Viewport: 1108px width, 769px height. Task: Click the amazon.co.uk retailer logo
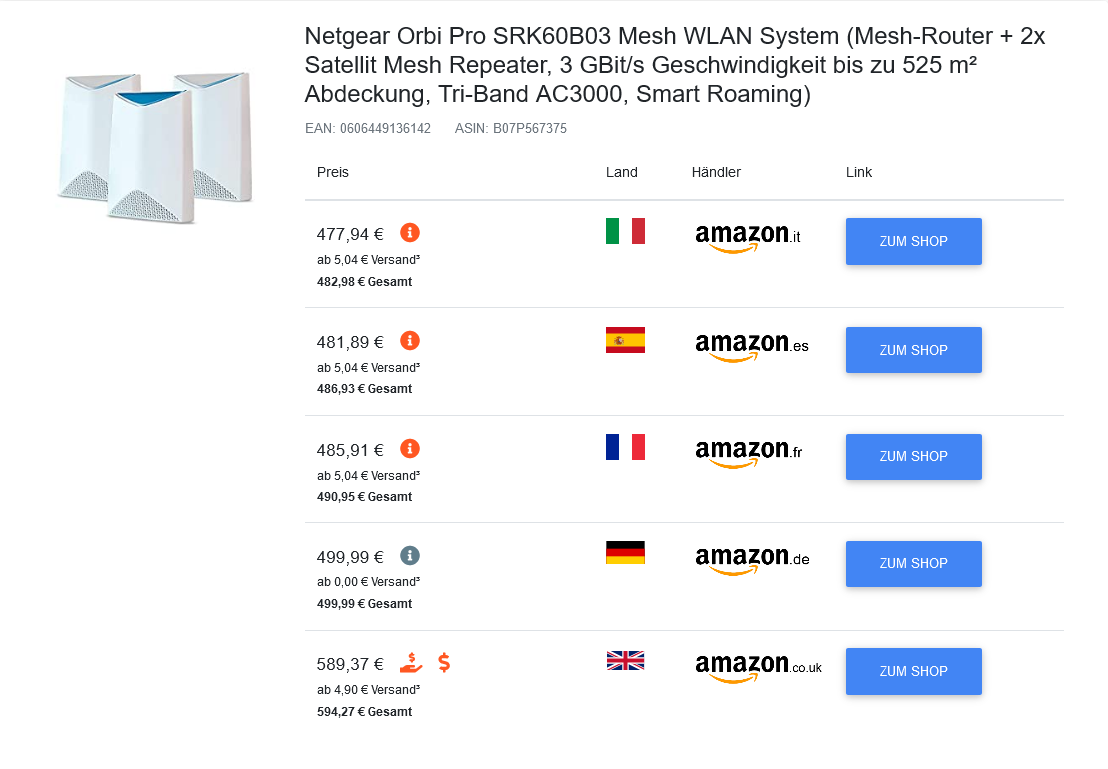click(757, 667)
